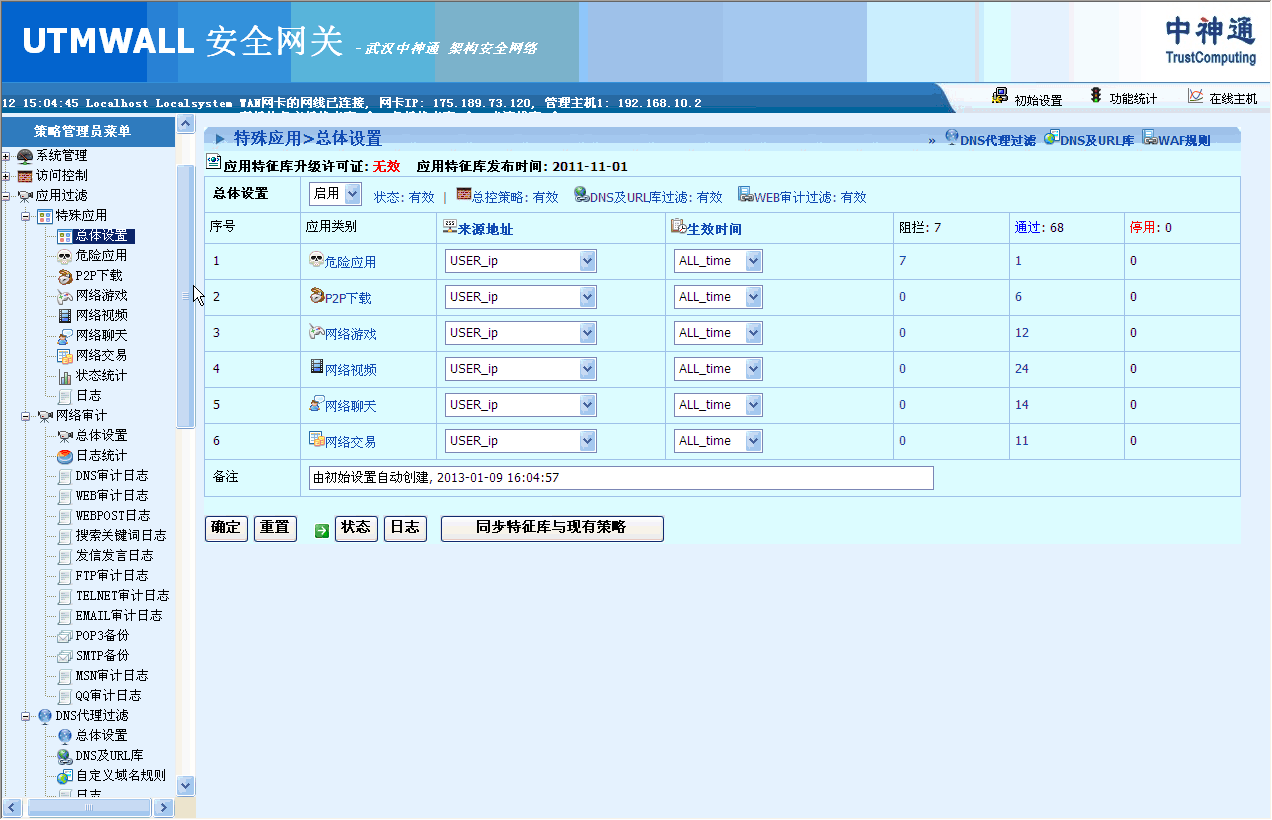Open 功能统计 traffic light icon
Viewport: 1272px width, 820px height.
point(1096,97)
